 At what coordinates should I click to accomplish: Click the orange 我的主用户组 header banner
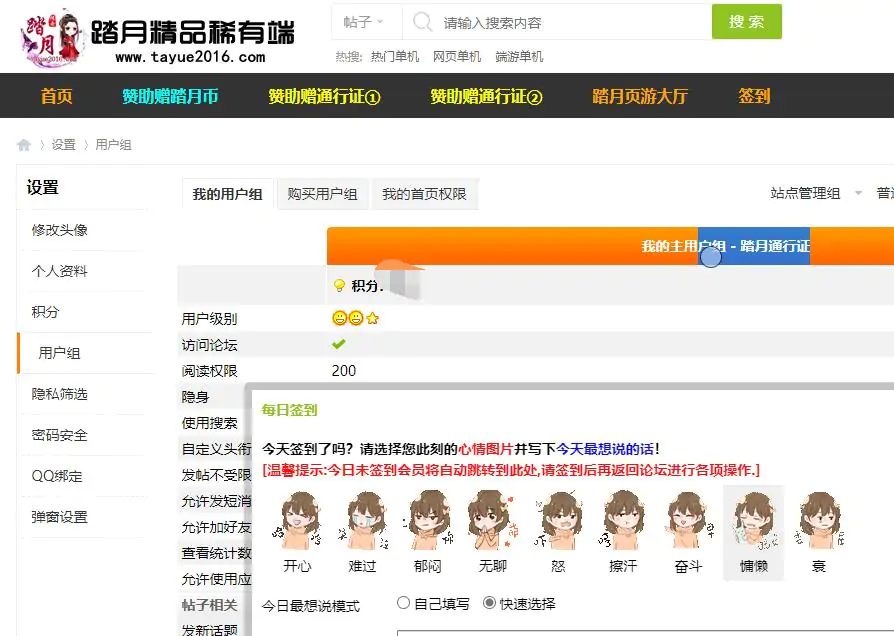click(x=610, y=246)
